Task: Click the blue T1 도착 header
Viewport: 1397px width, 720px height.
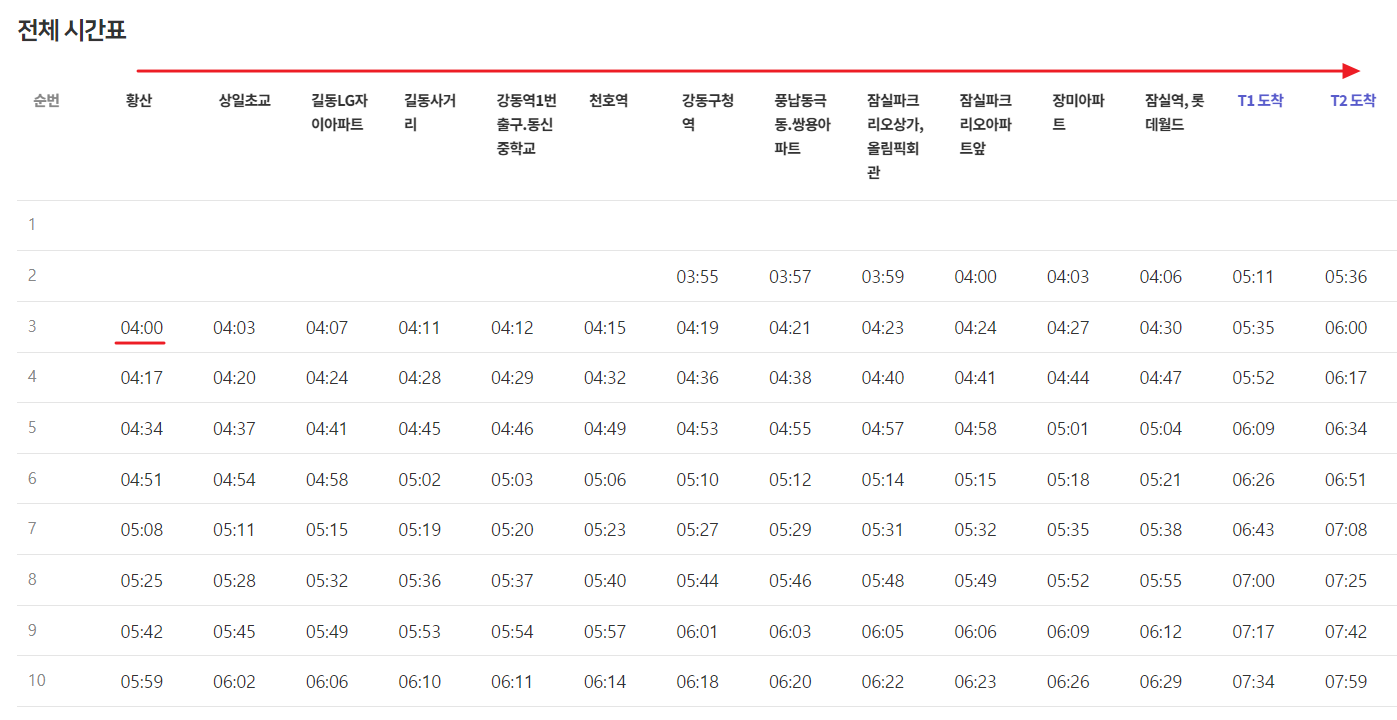Action: [1260, 101]
